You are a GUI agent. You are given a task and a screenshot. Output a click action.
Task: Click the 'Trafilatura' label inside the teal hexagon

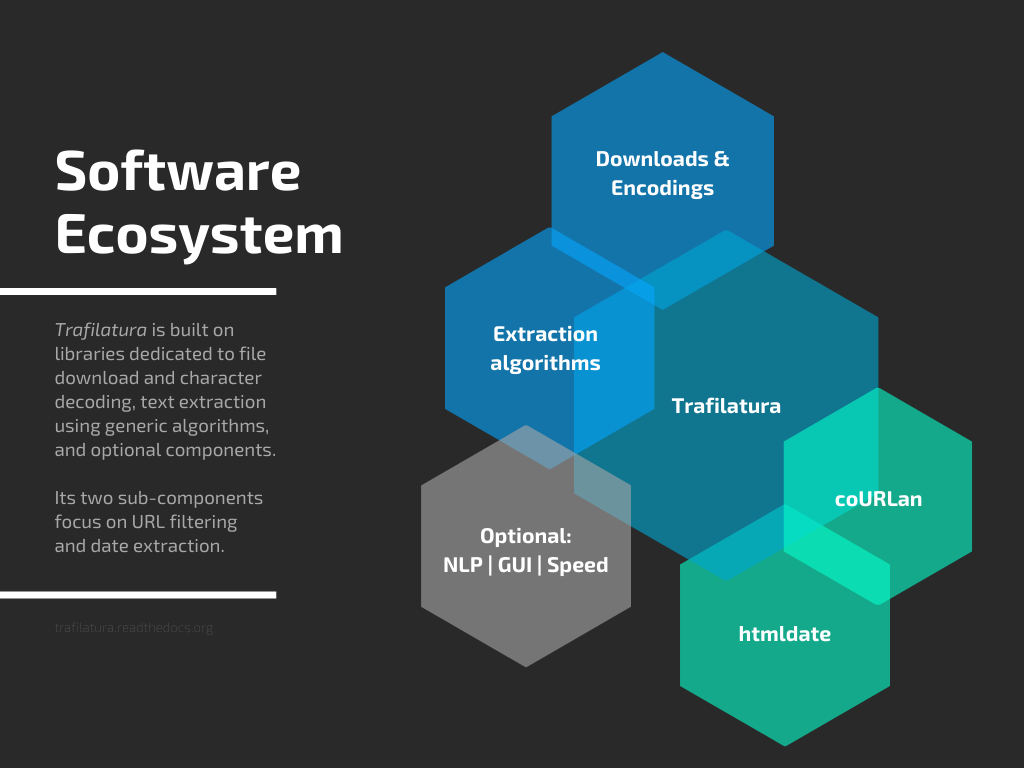tap(727, 406)
